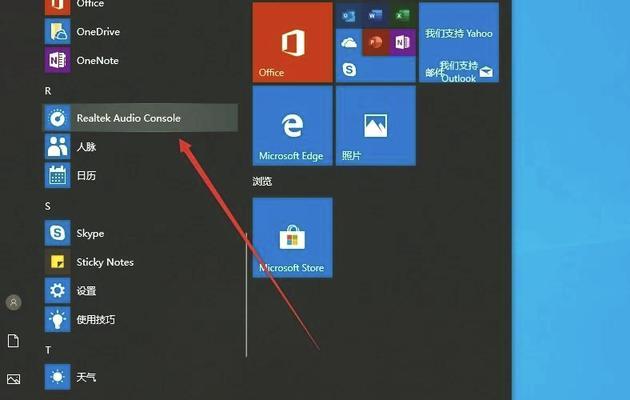
Task: Click the user account avatar in sidebar
Action: tap(13, 302)
